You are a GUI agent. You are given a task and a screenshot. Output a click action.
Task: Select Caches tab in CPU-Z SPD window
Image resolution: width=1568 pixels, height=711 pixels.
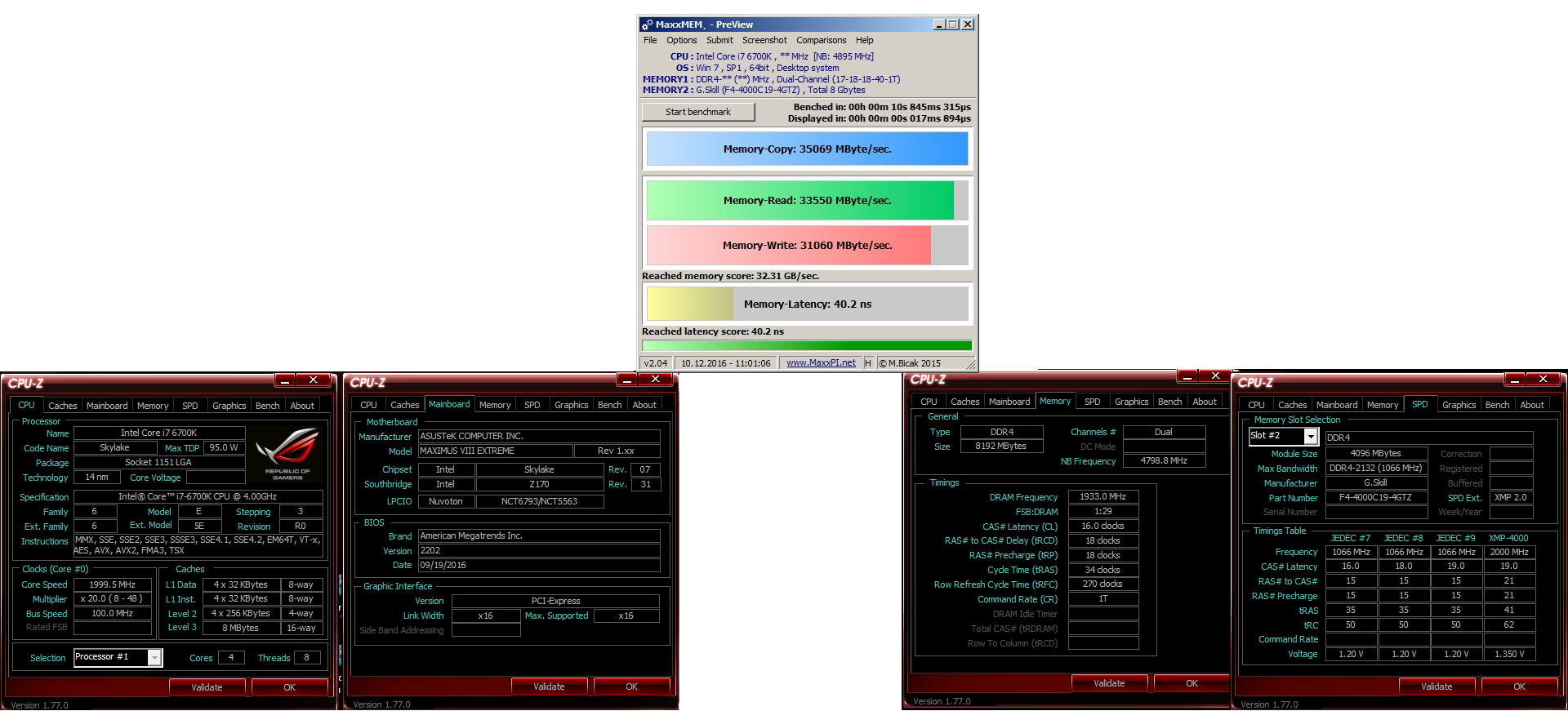point(1292,405)
